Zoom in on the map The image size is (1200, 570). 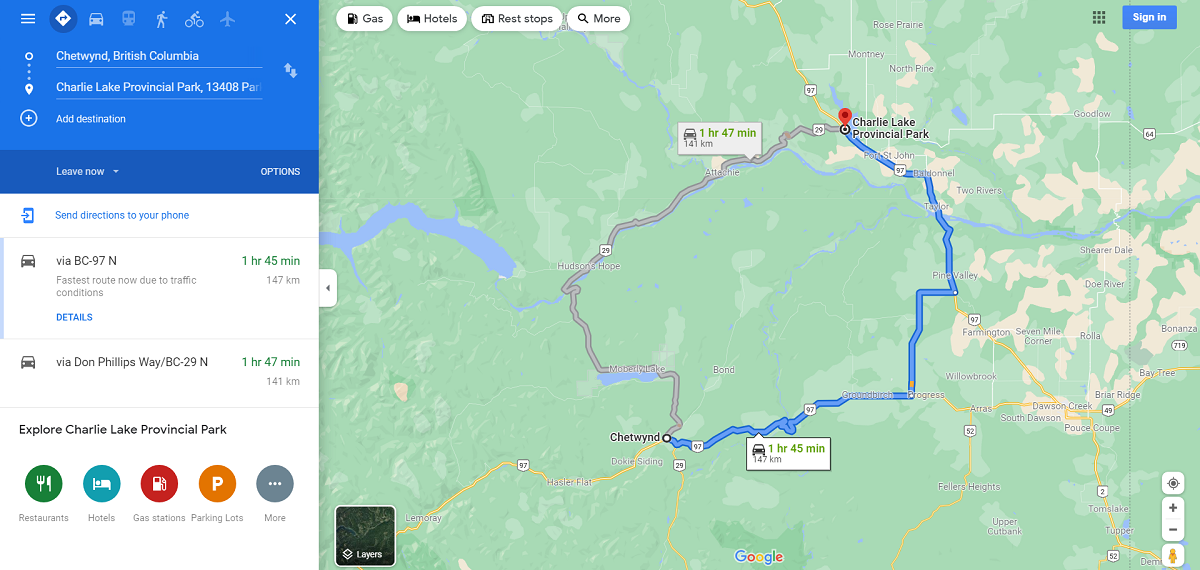(1173, 508)
